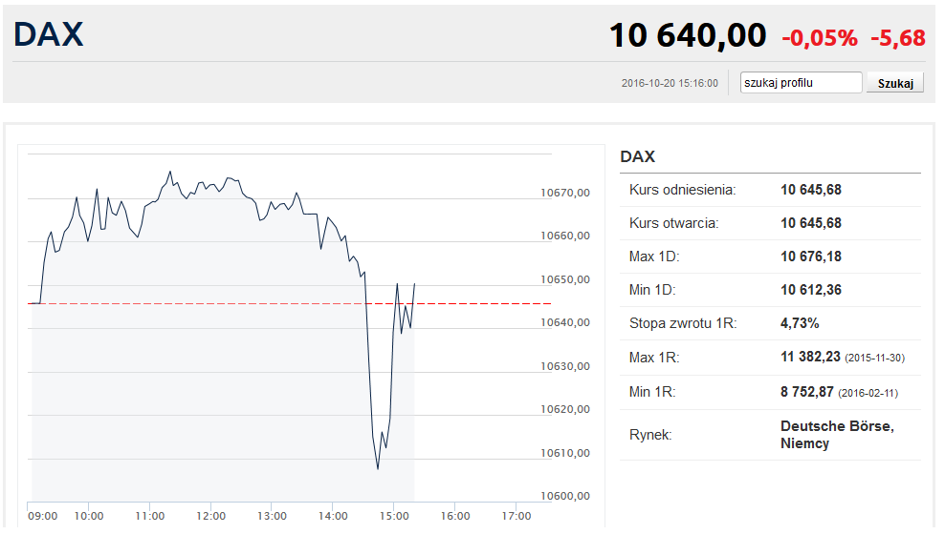
Task: Click the Stopa zwrotu 1R value 4,73%
Action: pos(800,324)
